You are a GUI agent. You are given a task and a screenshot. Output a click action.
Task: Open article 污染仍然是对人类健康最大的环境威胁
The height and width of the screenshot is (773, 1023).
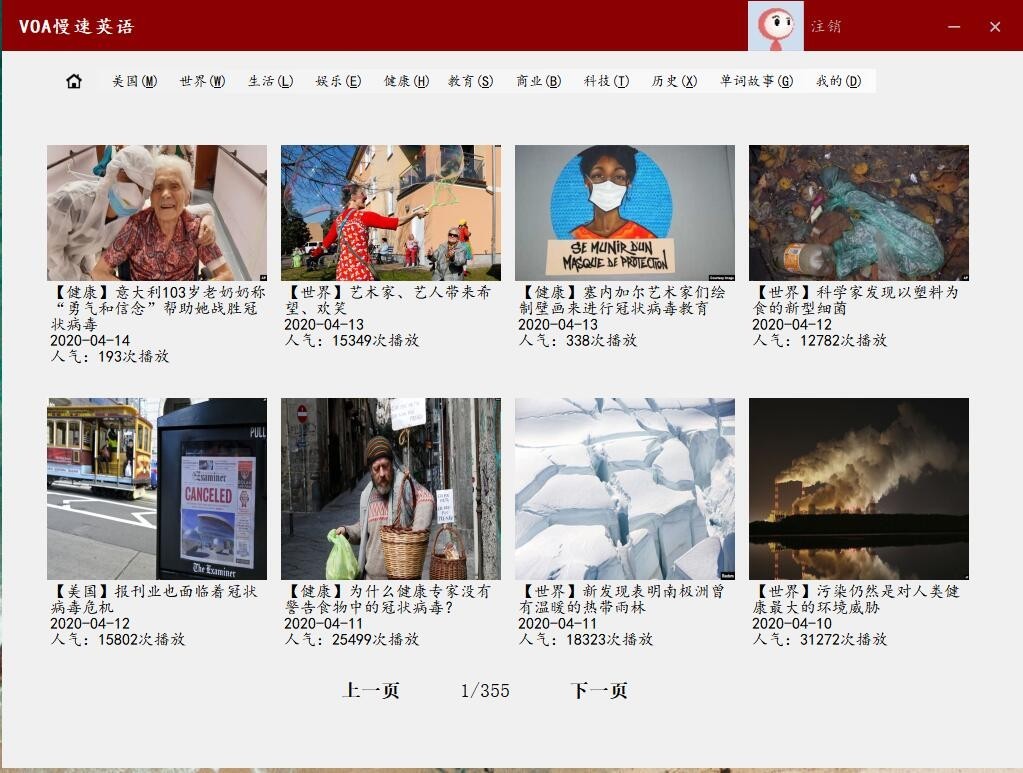coord(855,599)
